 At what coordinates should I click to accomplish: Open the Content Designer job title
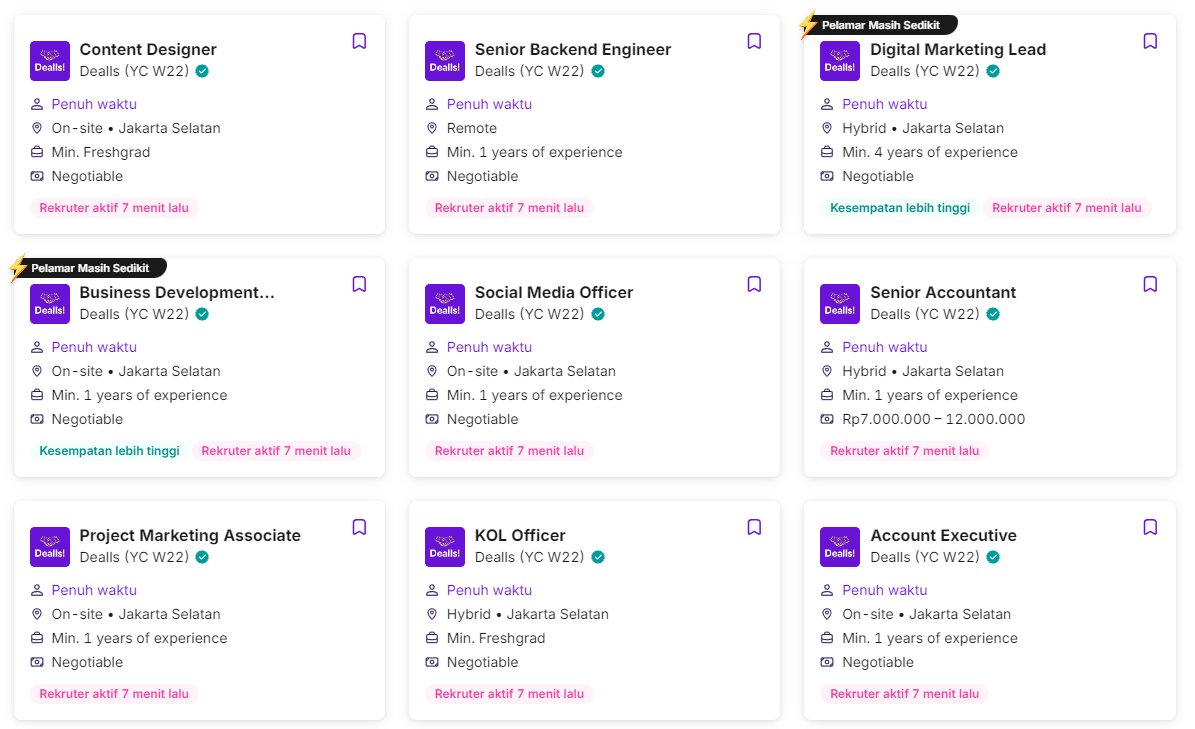(148, 50)
